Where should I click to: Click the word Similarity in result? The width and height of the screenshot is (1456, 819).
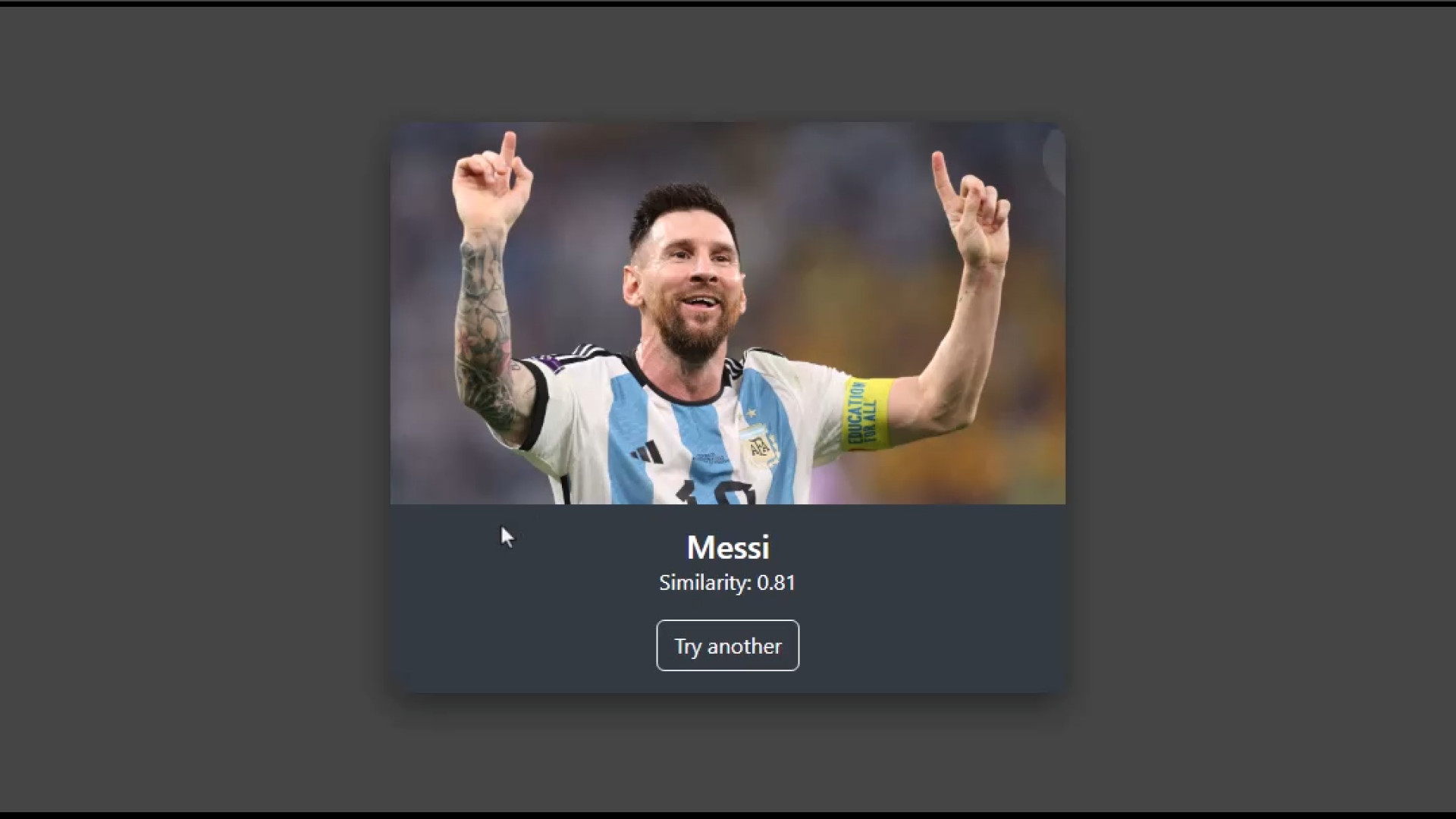tap(704, 582)
